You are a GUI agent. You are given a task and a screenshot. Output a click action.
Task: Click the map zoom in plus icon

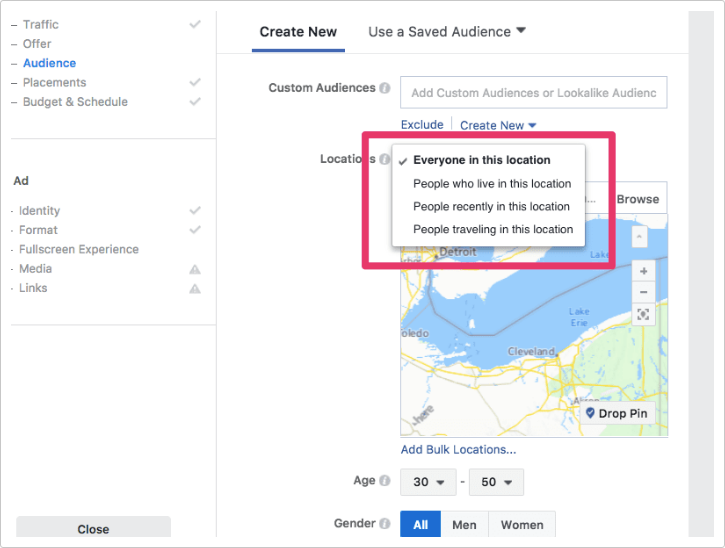[643, 271]
